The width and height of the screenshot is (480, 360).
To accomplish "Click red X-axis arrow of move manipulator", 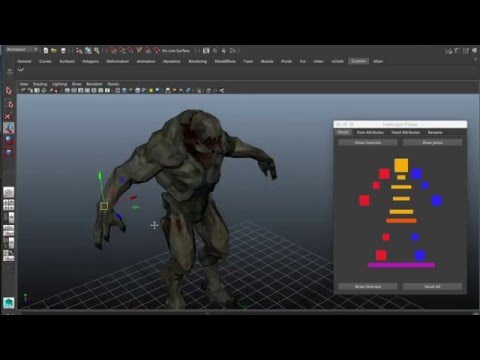I will pos(133,198).
